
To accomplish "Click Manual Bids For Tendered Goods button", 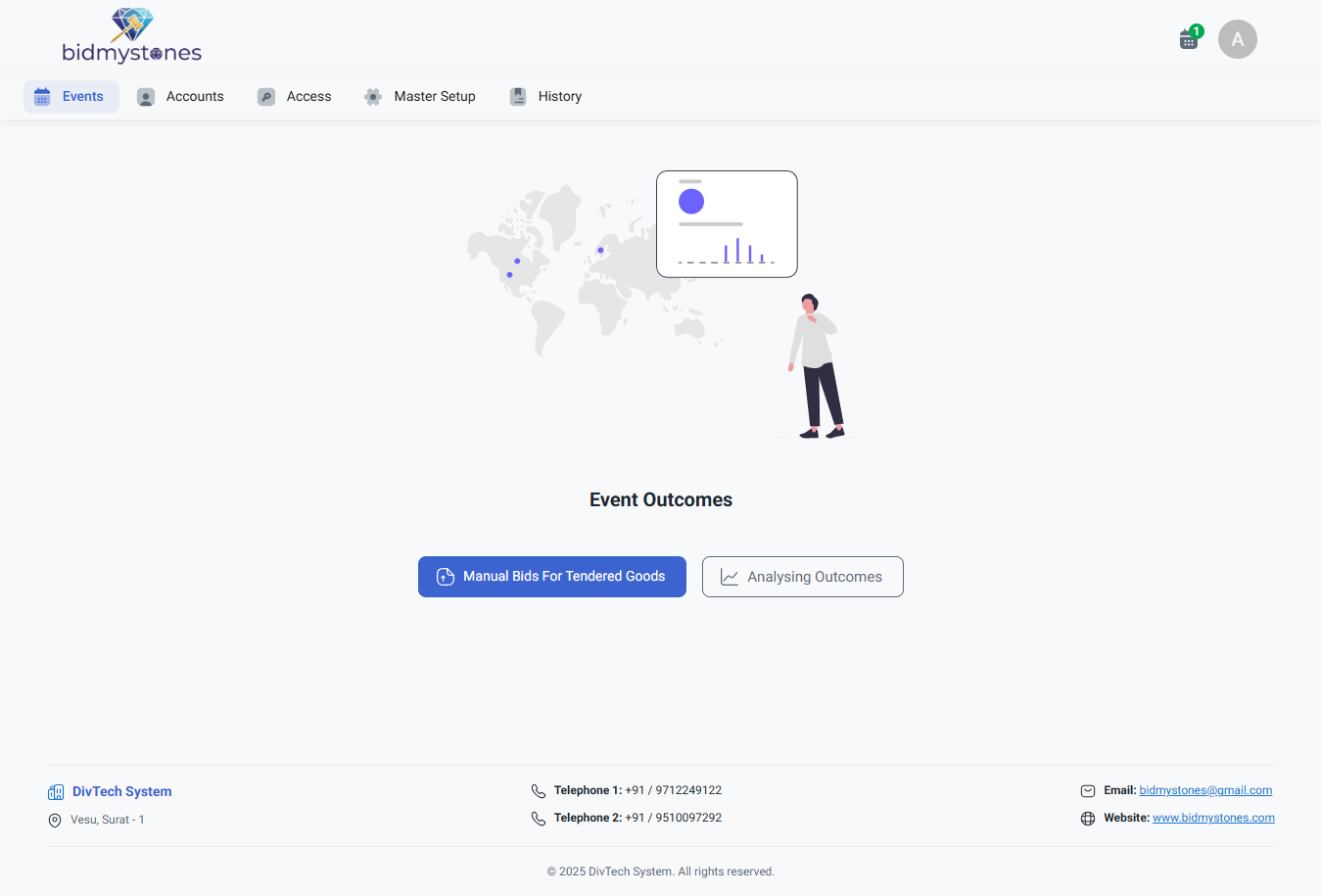I will (x=552, y=577).
